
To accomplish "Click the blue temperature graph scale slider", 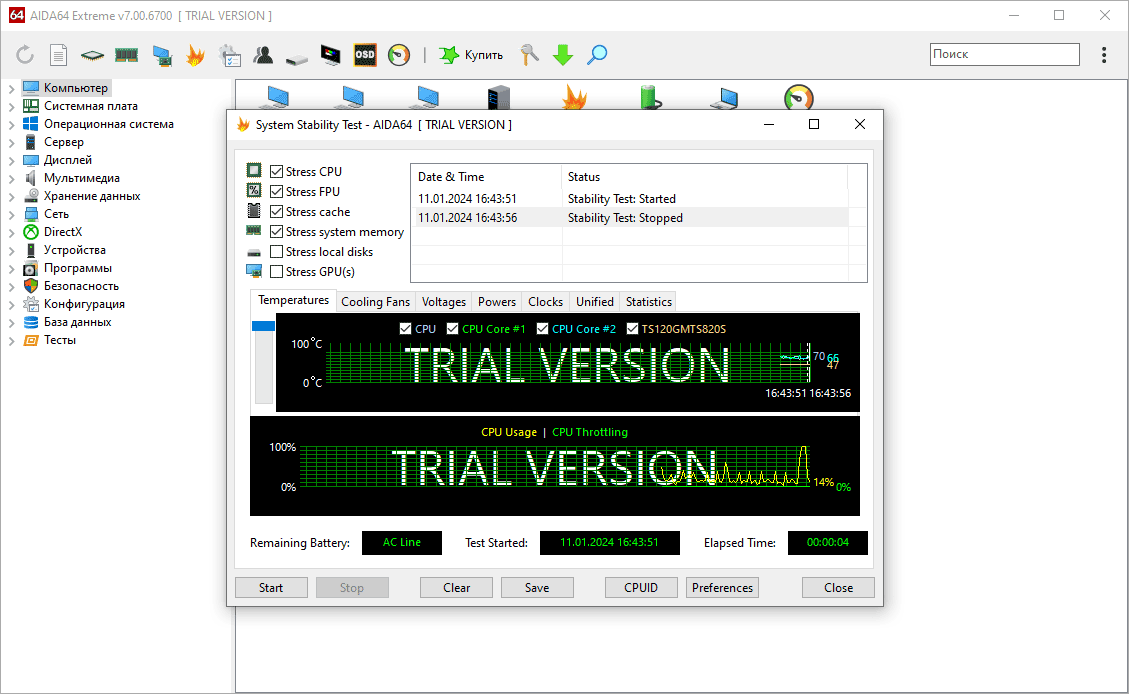I will (x=264, y=325).
